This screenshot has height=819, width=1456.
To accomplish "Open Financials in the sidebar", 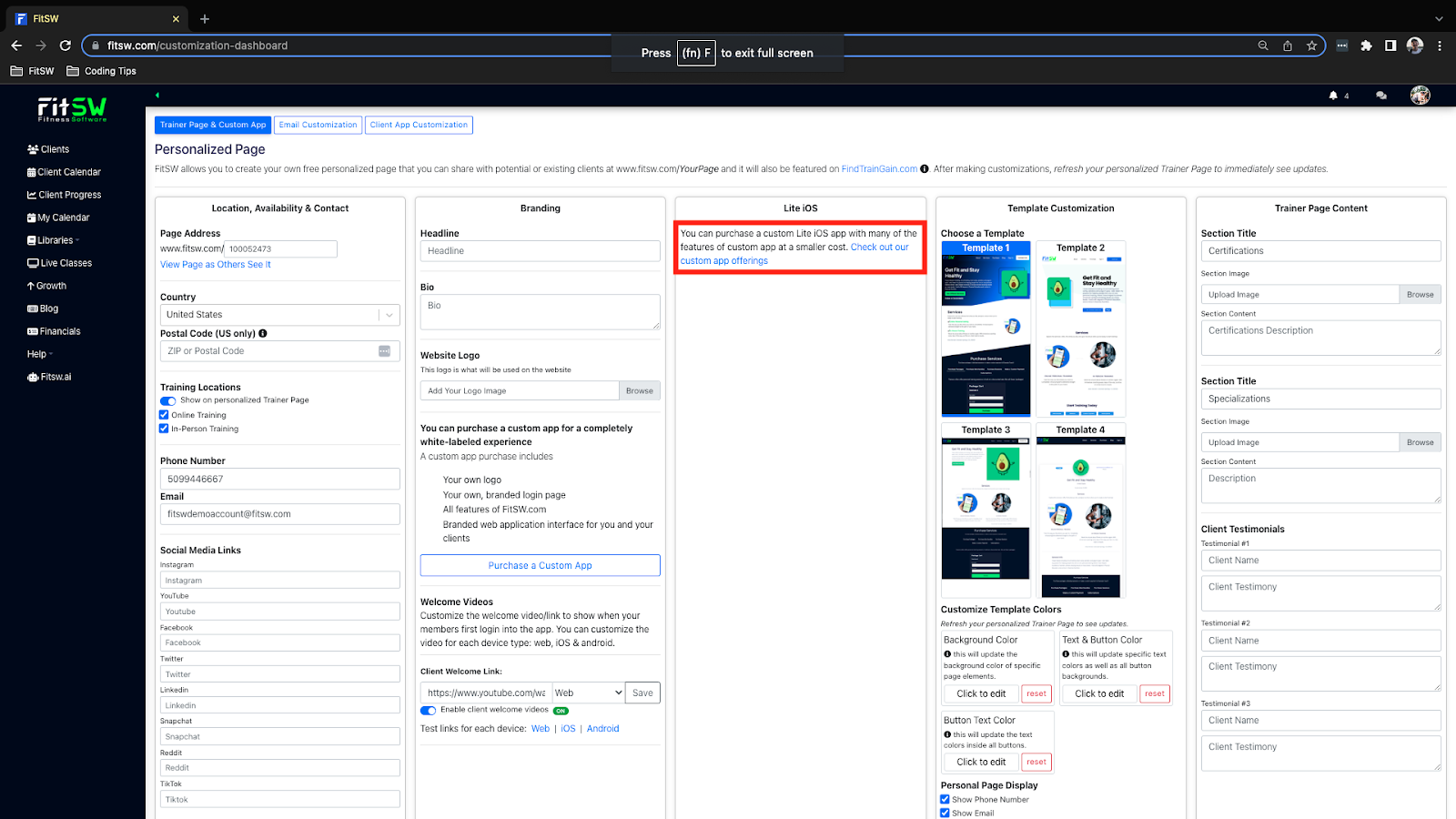I will [54, 331].
